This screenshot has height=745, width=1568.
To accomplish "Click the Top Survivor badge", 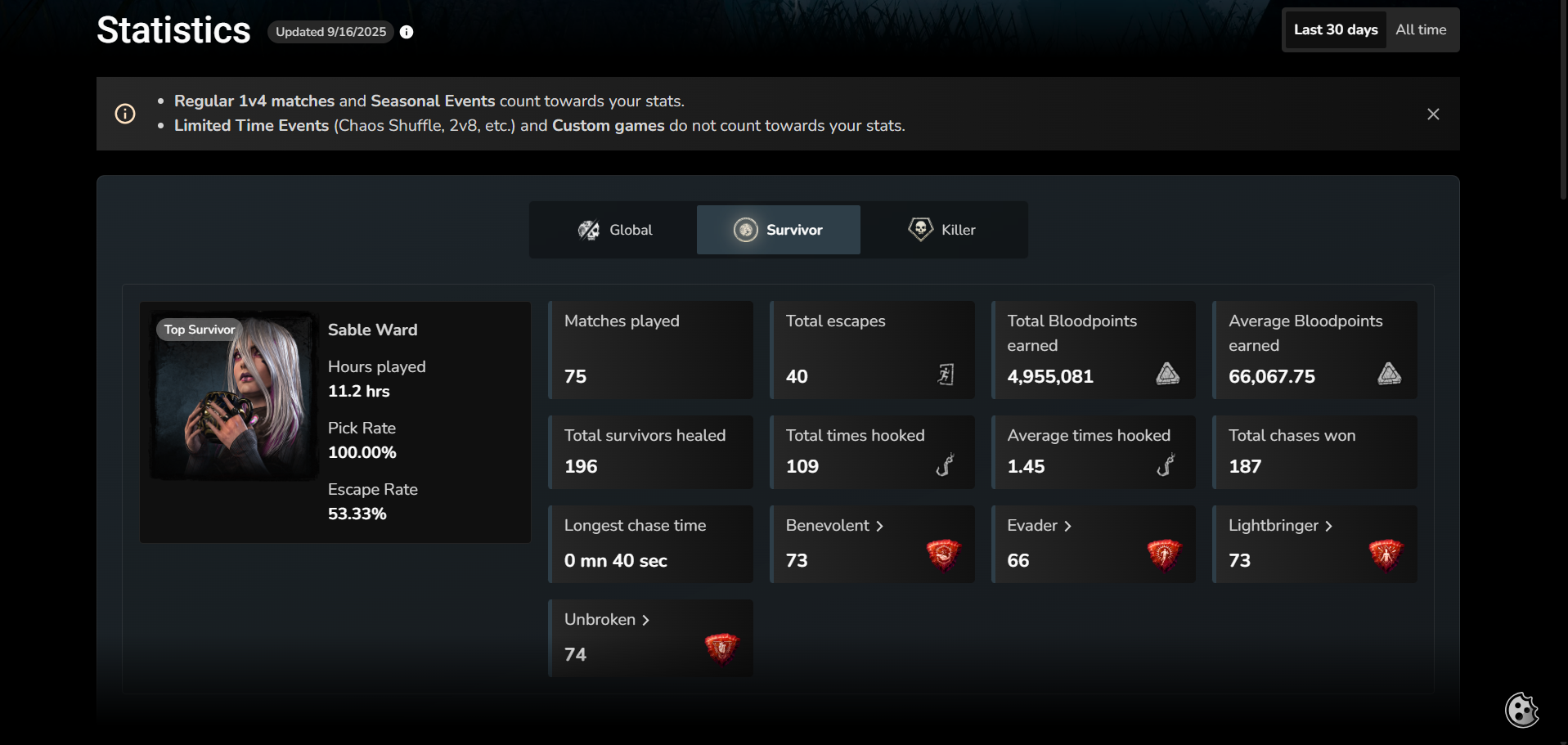I will (x=199, y=330).
